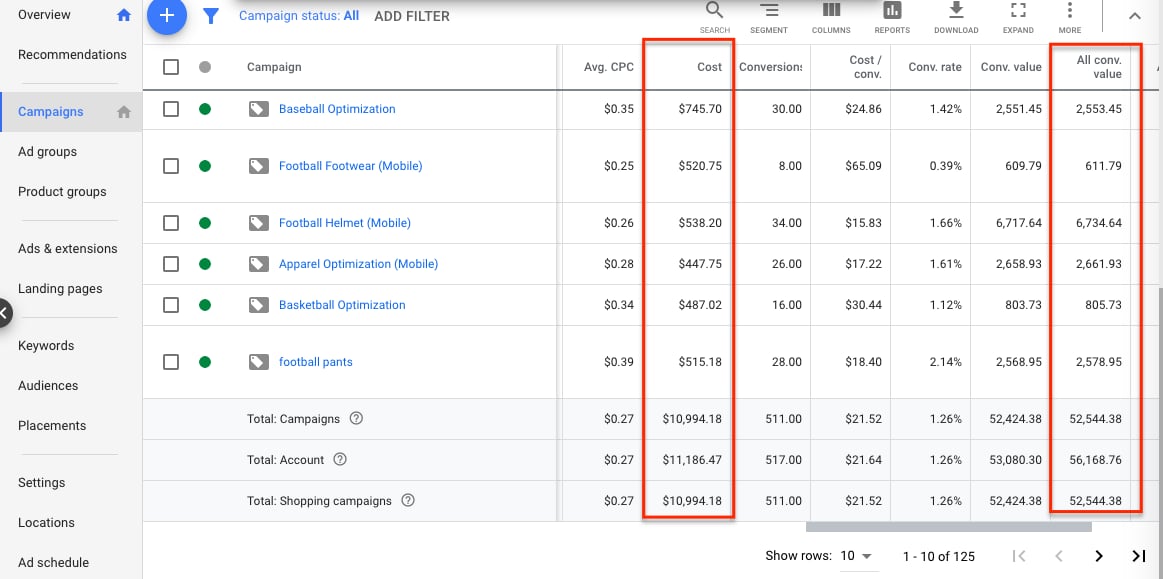Select all campaigns with header checkbox
This screenshot has height=579, width=1163.
point(171,67)
